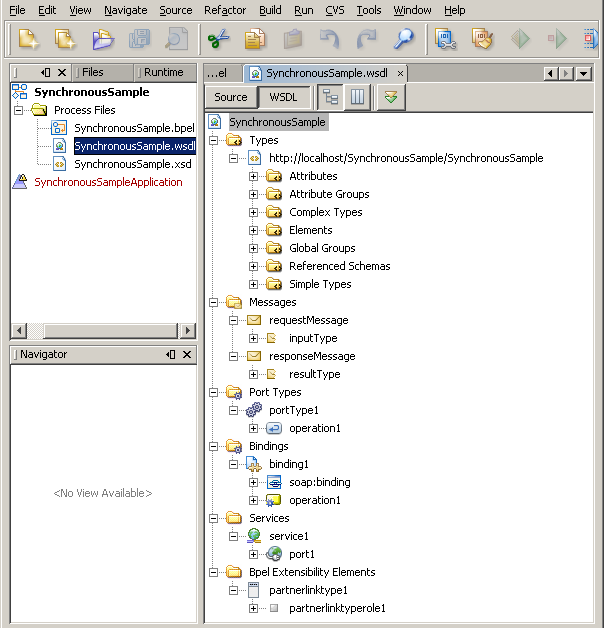
Task: Close the SynchronousSample.wsdl editor tab
Action: pyautogui.click(x=400, y=73)
